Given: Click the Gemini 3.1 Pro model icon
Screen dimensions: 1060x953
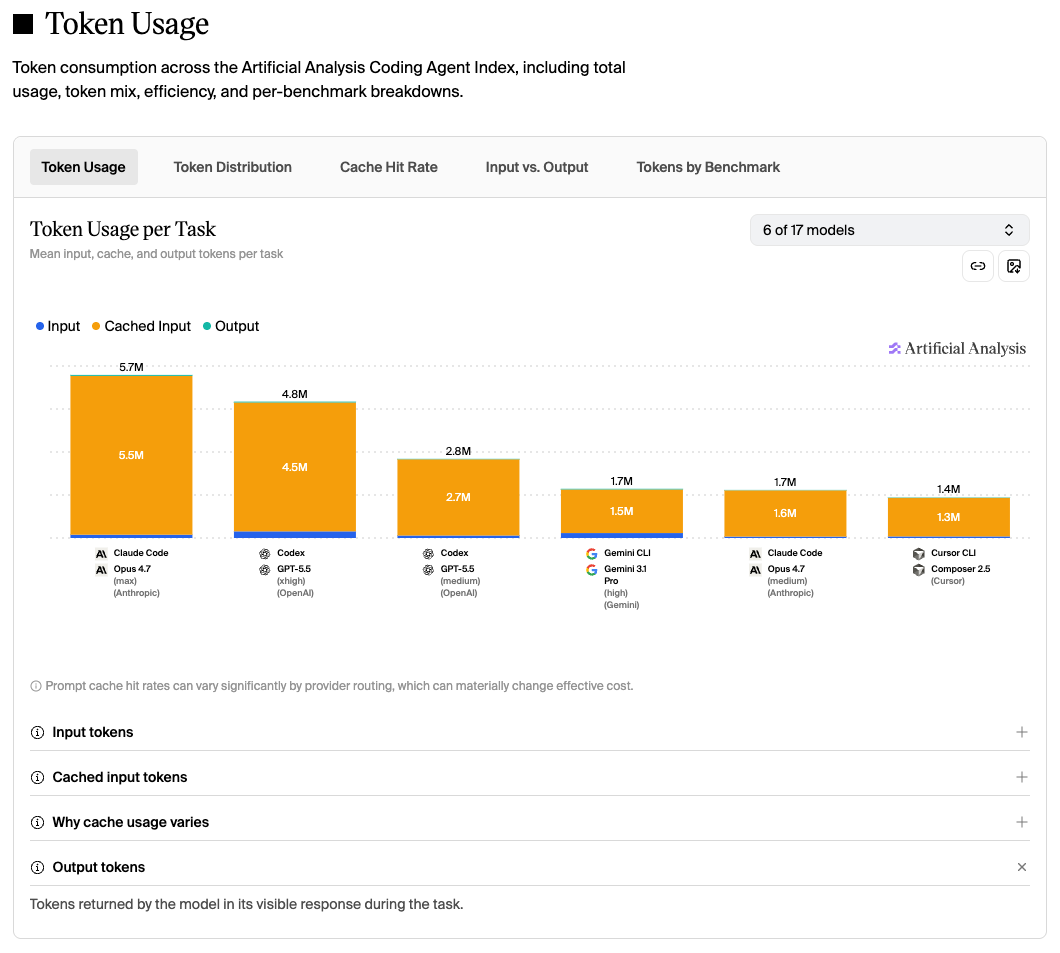Looking at the screenshot, I should [592, 570].
